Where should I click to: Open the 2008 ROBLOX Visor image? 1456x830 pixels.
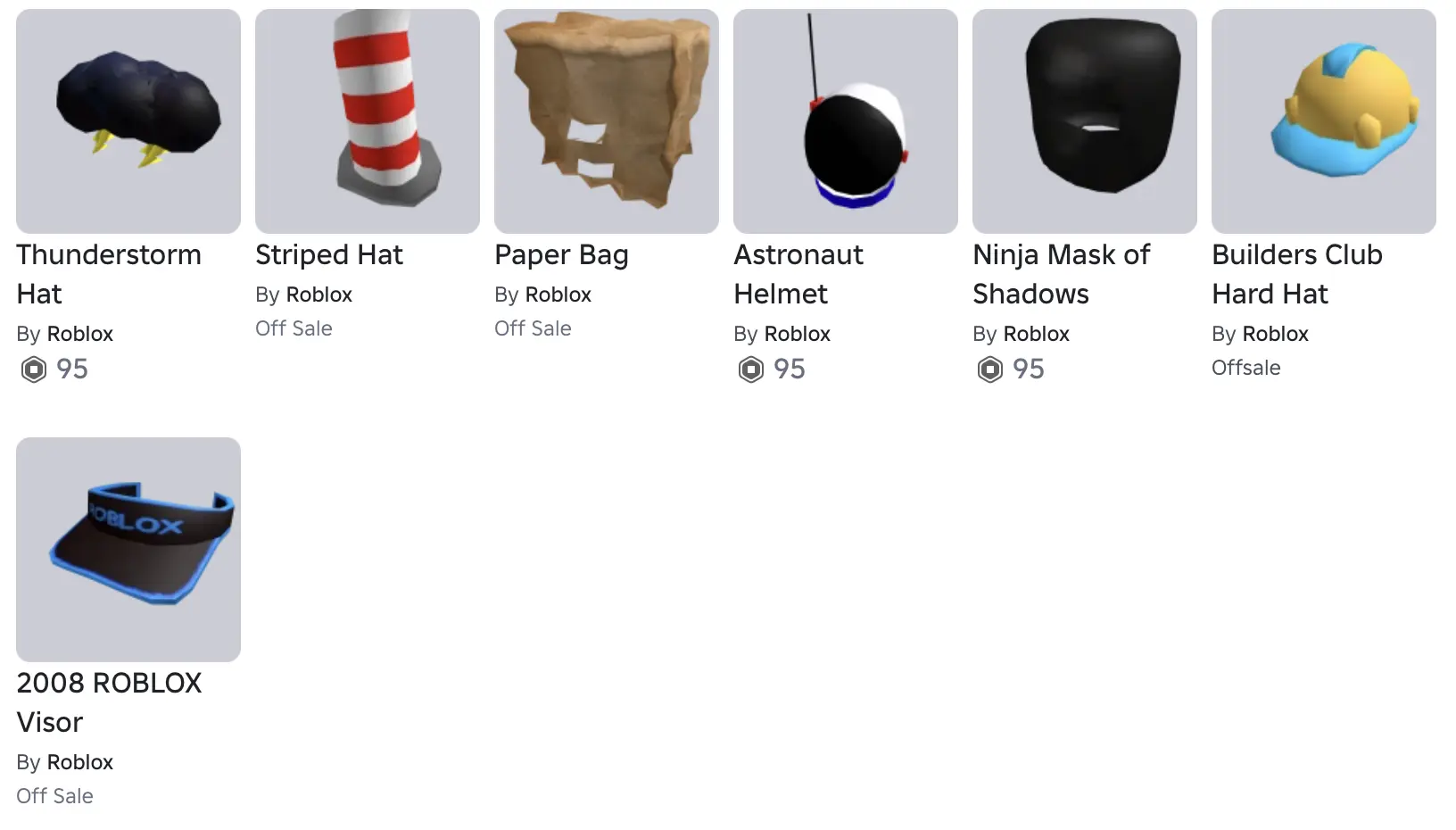pos(128,550)
